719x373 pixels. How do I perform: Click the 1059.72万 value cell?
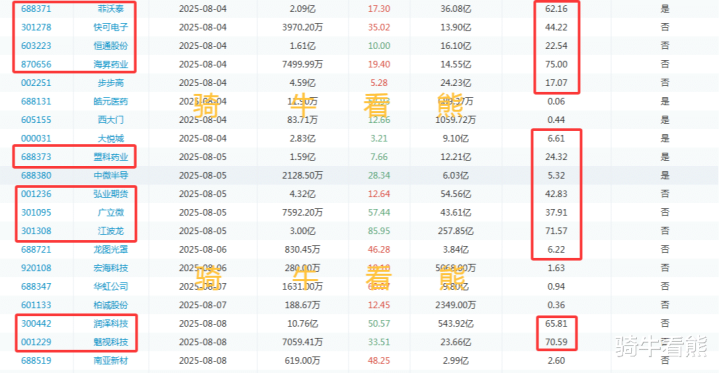tap(455, 120)
